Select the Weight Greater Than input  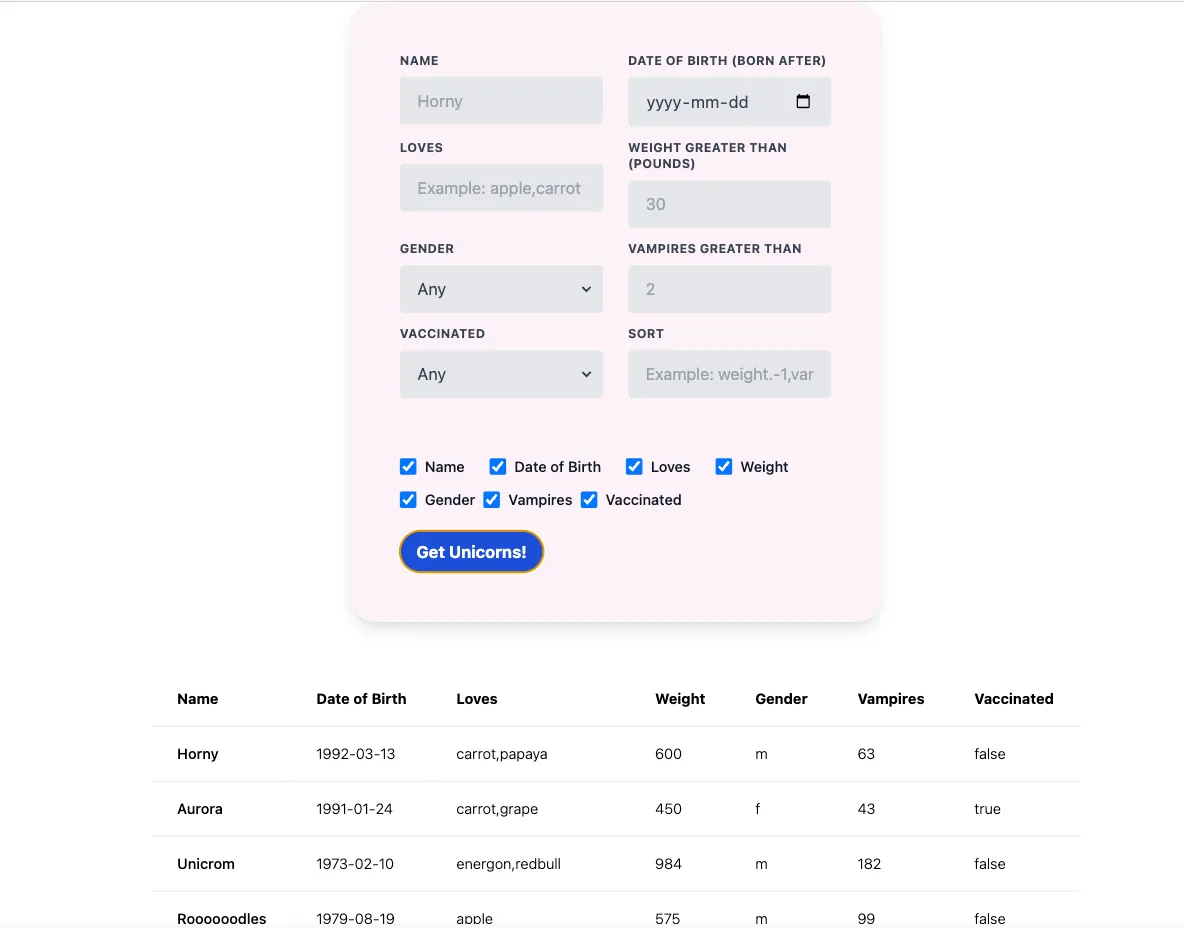click(x=729, y=204)
